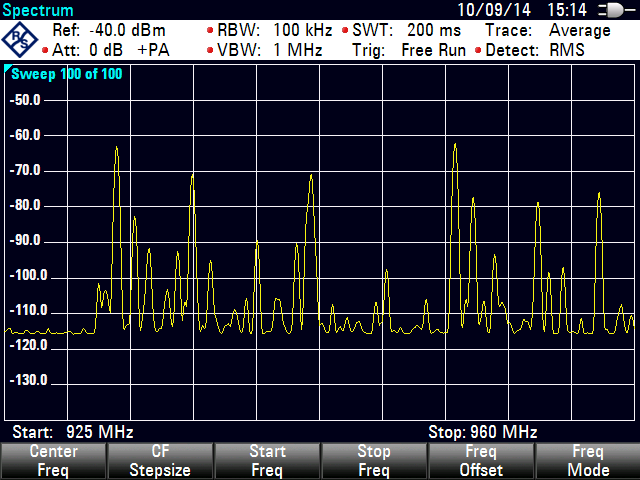Viewport: 640px width, 480px height.
Task: Click the red dot beside Att
Action: (45, 51)
